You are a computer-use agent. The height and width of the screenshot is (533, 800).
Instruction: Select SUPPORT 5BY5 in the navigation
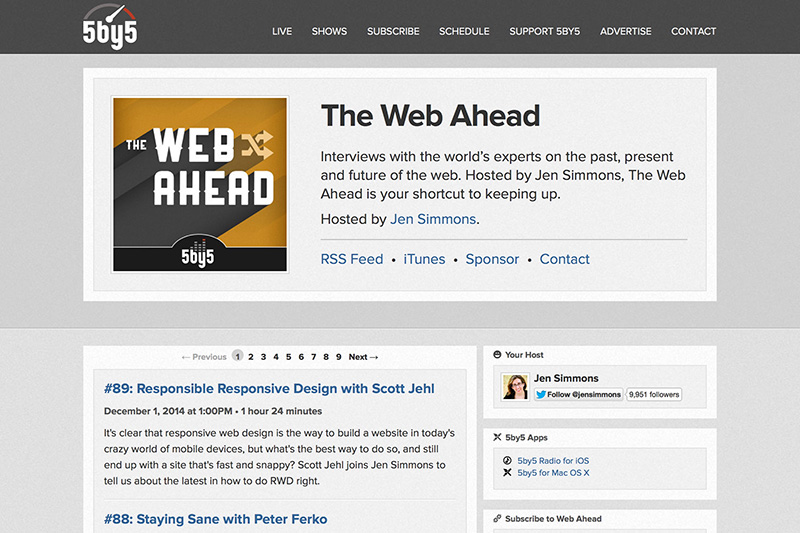pyautogui.click(x=544, y=31)
